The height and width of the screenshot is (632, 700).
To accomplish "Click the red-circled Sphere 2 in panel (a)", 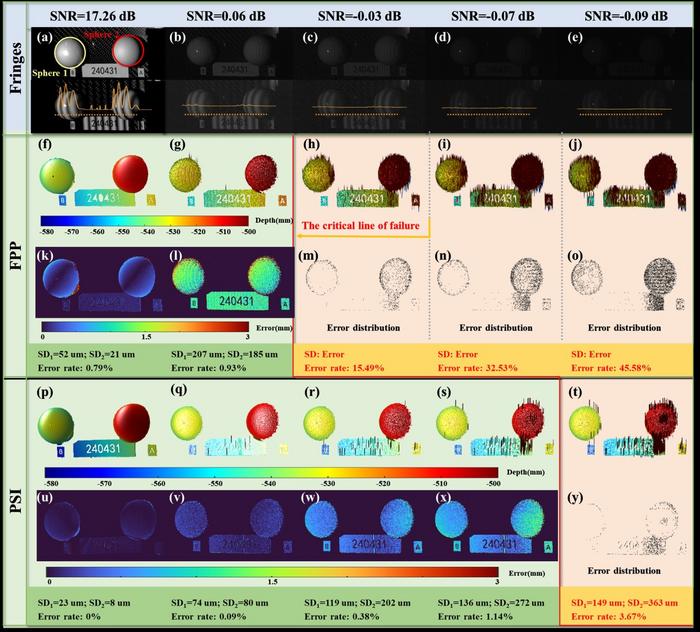I will (128, 50).
